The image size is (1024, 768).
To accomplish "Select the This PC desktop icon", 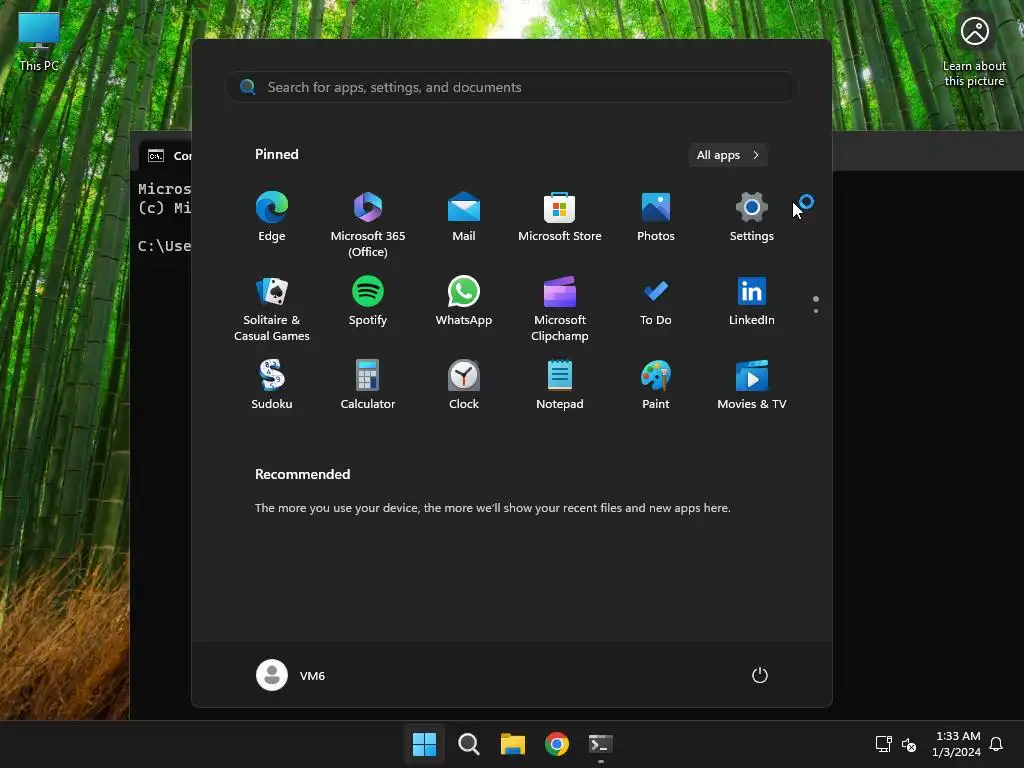I will 39,42.
